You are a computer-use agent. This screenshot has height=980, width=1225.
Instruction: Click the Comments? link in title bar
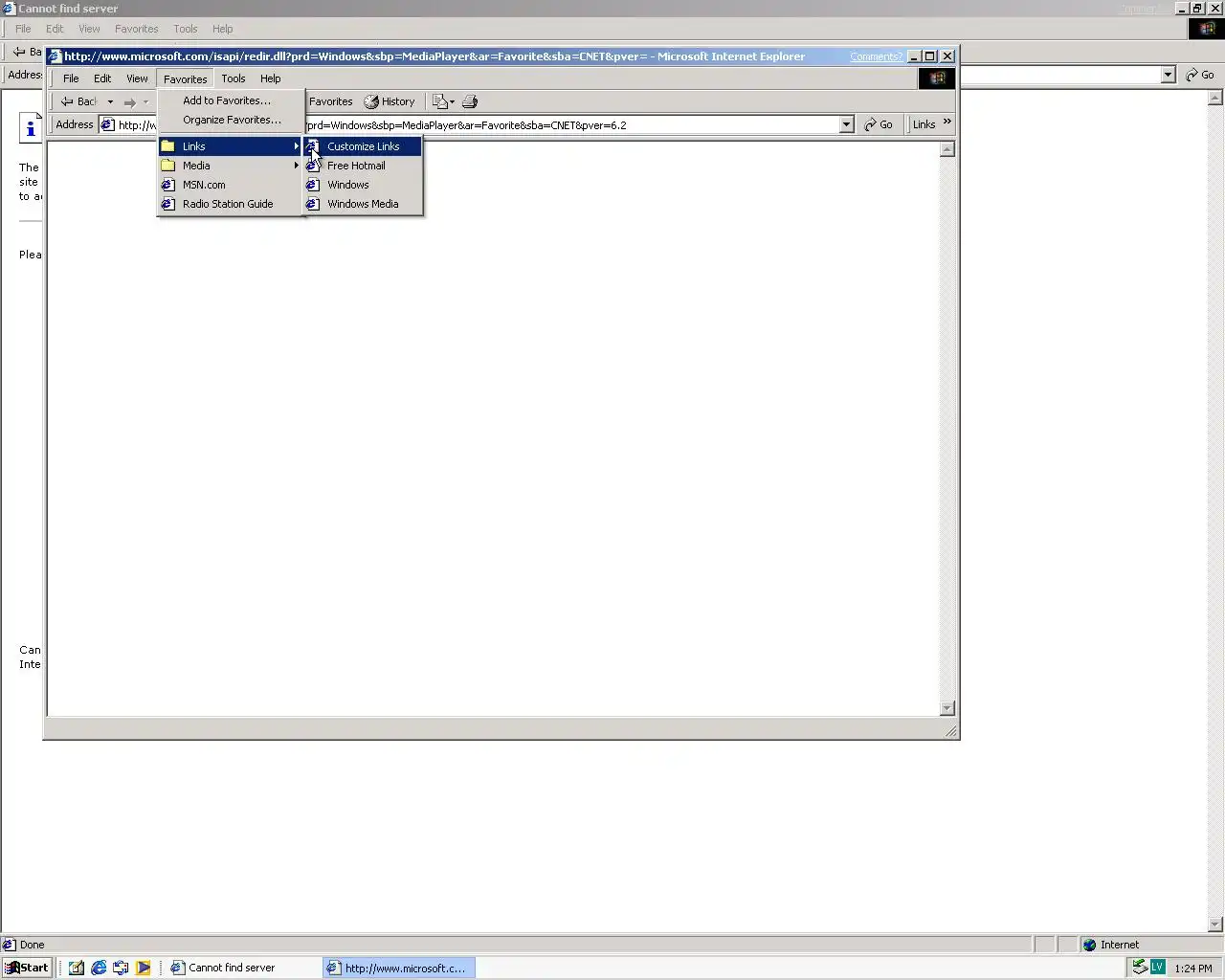pos(876,56)
